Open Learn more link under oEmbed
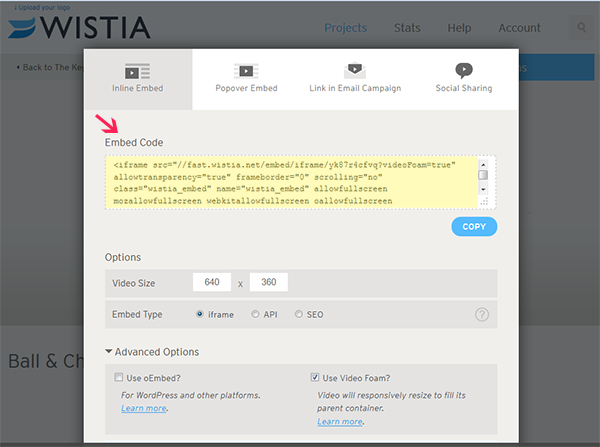 click(144, 408)
